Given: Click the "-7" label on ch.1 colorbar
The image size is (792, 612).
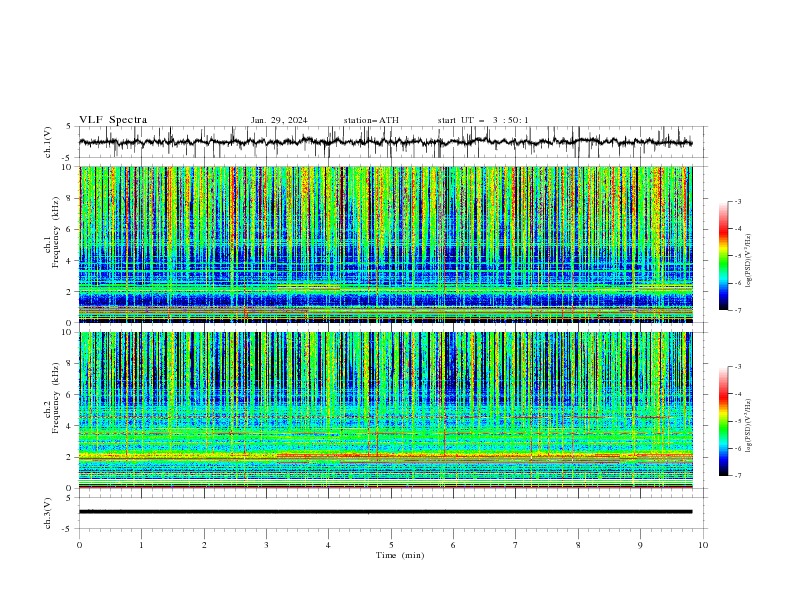Looking at the screenshot, I should pos(738,310).
